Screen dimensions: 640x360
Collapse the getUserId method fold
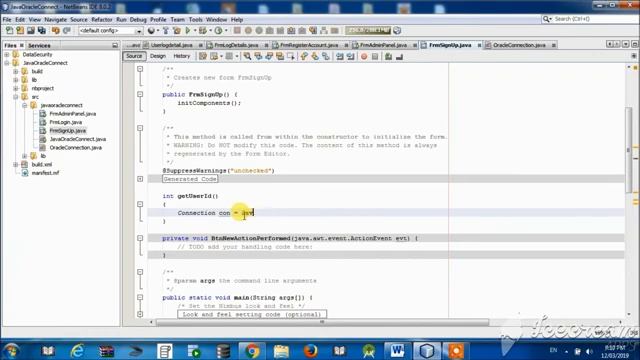[140, 204]
